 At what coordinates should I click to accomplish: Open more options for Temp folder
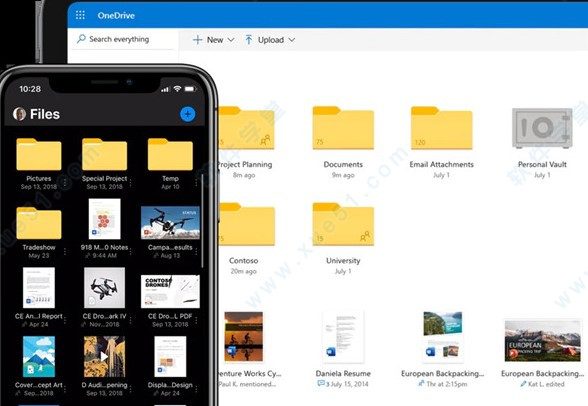pyautogui.click(x=196, y=183)
